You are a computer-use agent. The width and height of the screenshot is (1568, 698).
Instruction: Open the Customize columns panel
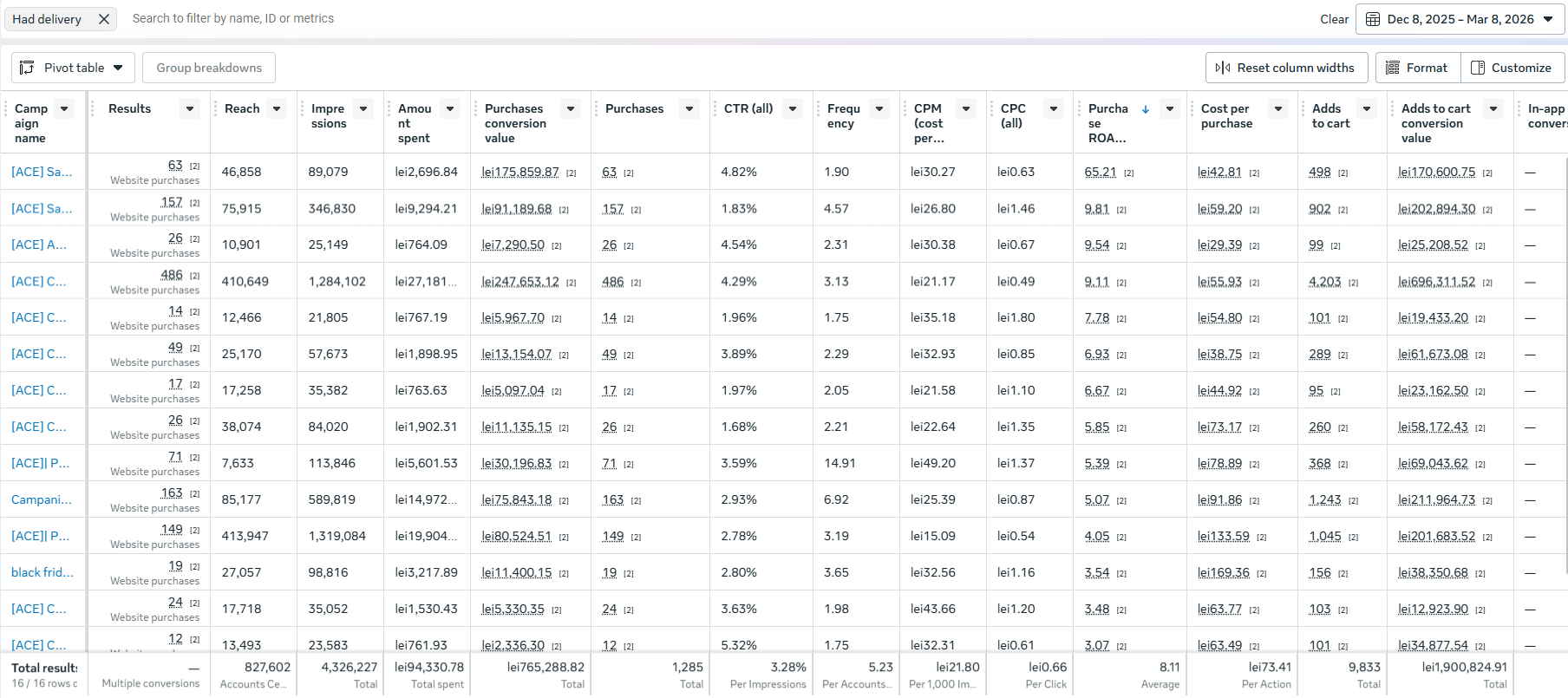tap(1512, 68)
